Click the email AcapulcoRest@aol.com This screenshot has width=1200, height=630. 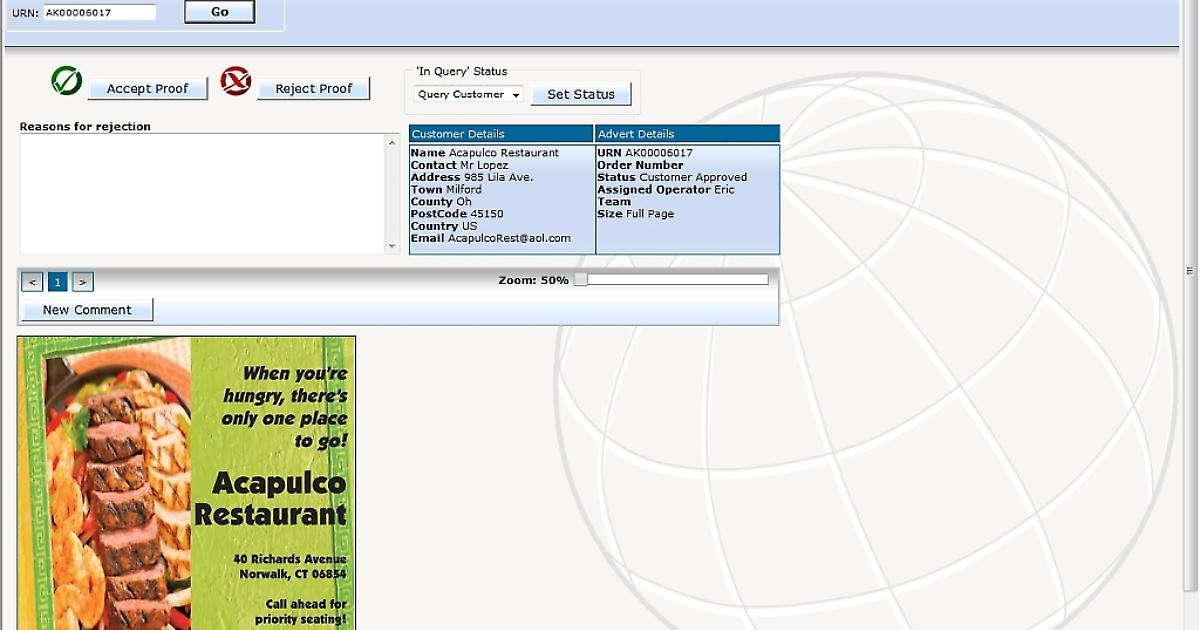[x=509, y=238]
